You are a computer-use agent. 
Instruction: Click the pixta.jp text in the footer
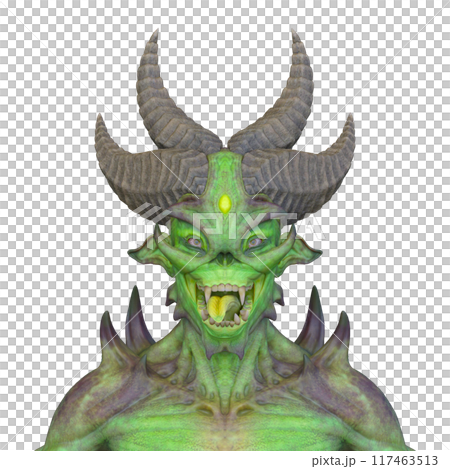333,461
